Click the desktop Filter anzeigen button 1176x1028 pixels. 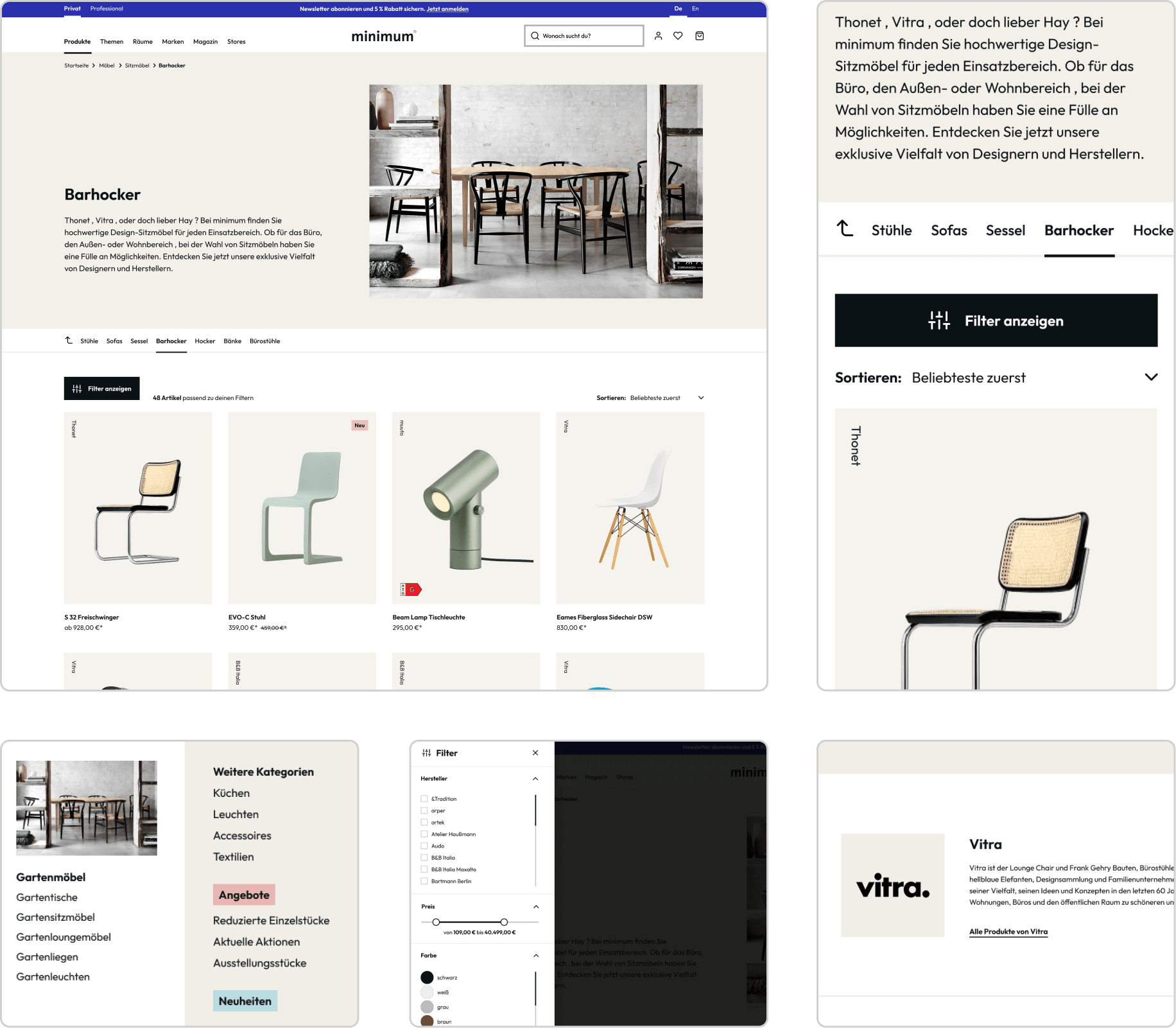point(102,388)
